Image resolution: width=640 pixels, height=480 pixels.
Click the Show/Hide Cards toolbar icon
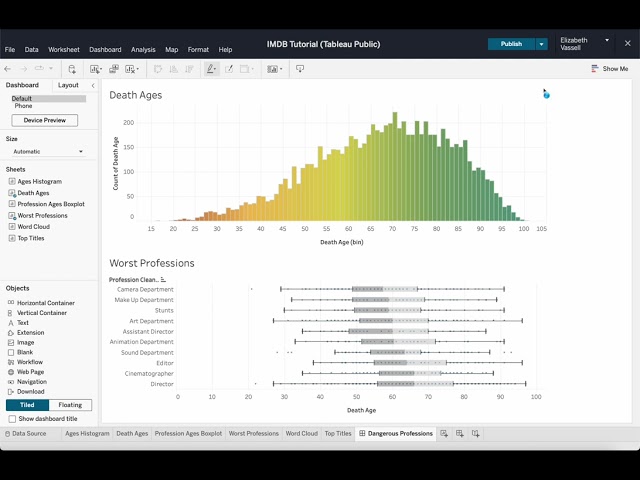(274, 69)
